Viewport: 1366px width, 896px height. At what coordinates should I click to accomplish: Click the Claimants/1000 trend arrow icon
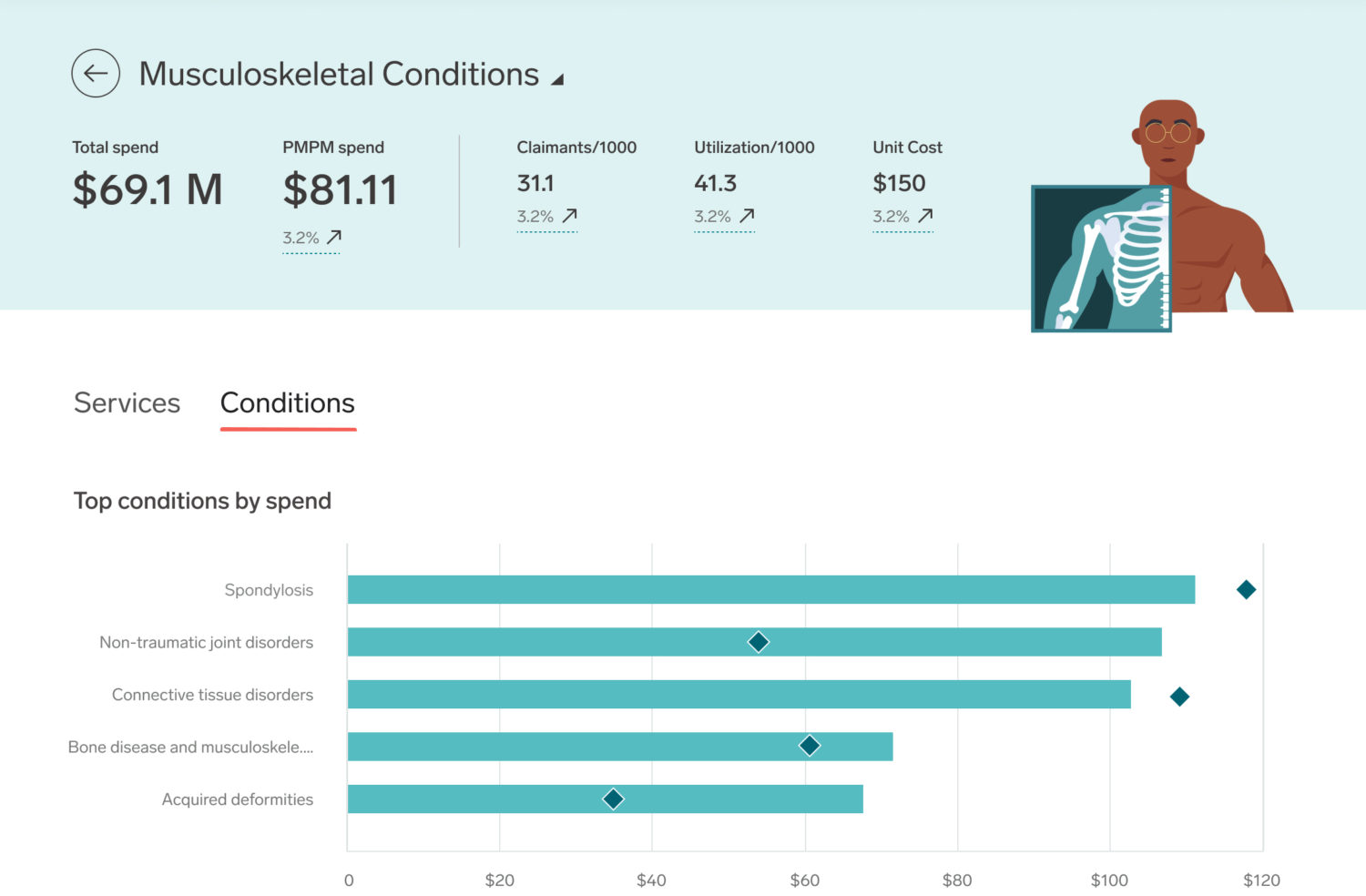click(569, 216)
